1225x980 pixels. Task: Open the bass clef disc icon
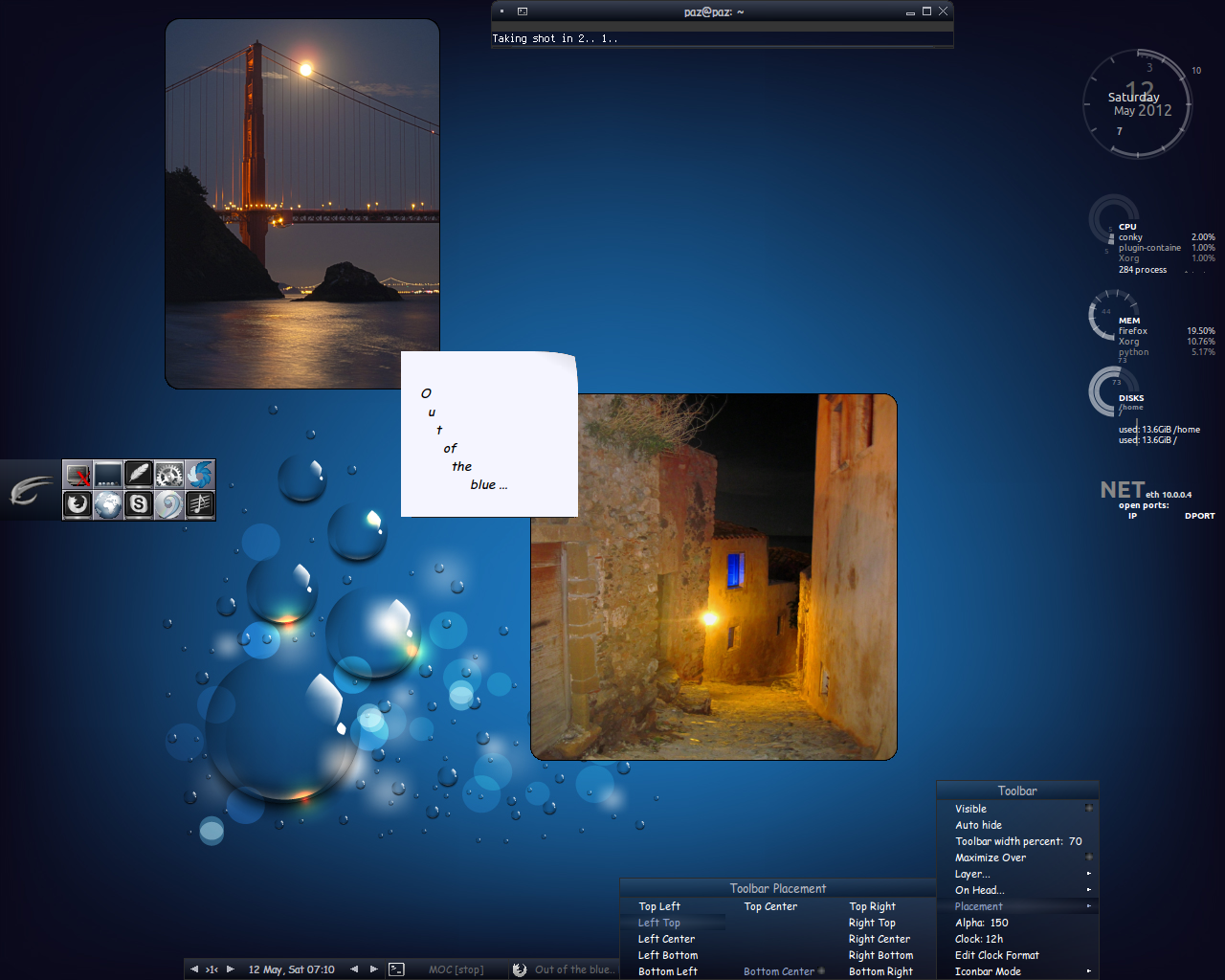[x=169, y=504]
